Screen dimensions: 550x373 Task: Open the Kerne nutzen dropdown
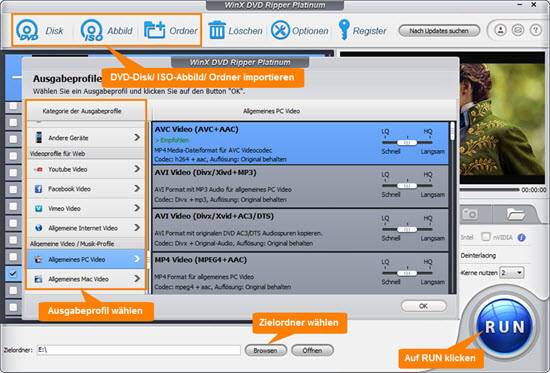pyautogui.click(x=512, y=273)
